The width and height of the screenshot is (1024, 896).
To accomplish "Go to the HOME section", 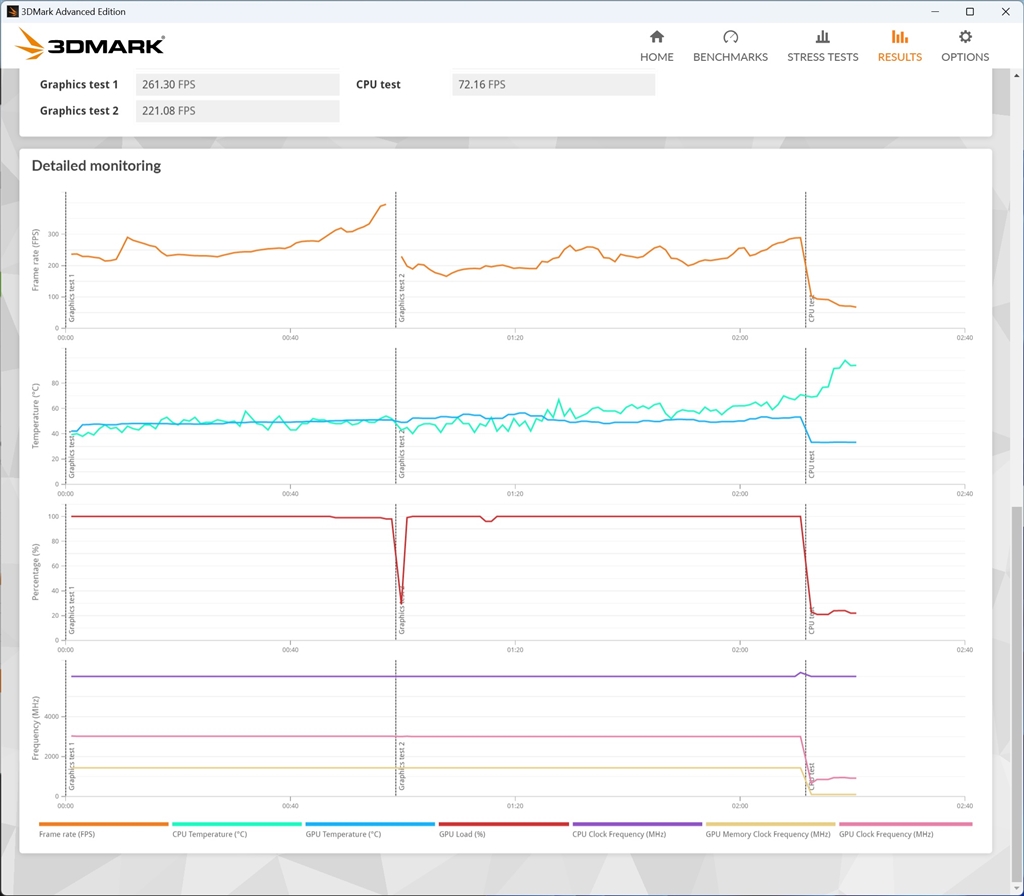I will click(x=656, y=46).
